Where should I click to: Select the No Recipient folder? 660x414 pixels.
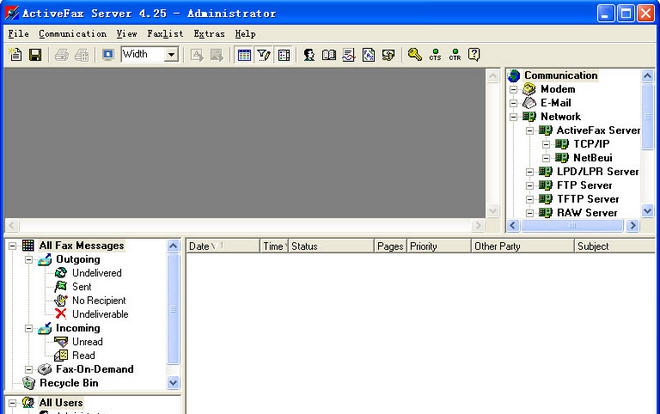[x=99, y=300]
